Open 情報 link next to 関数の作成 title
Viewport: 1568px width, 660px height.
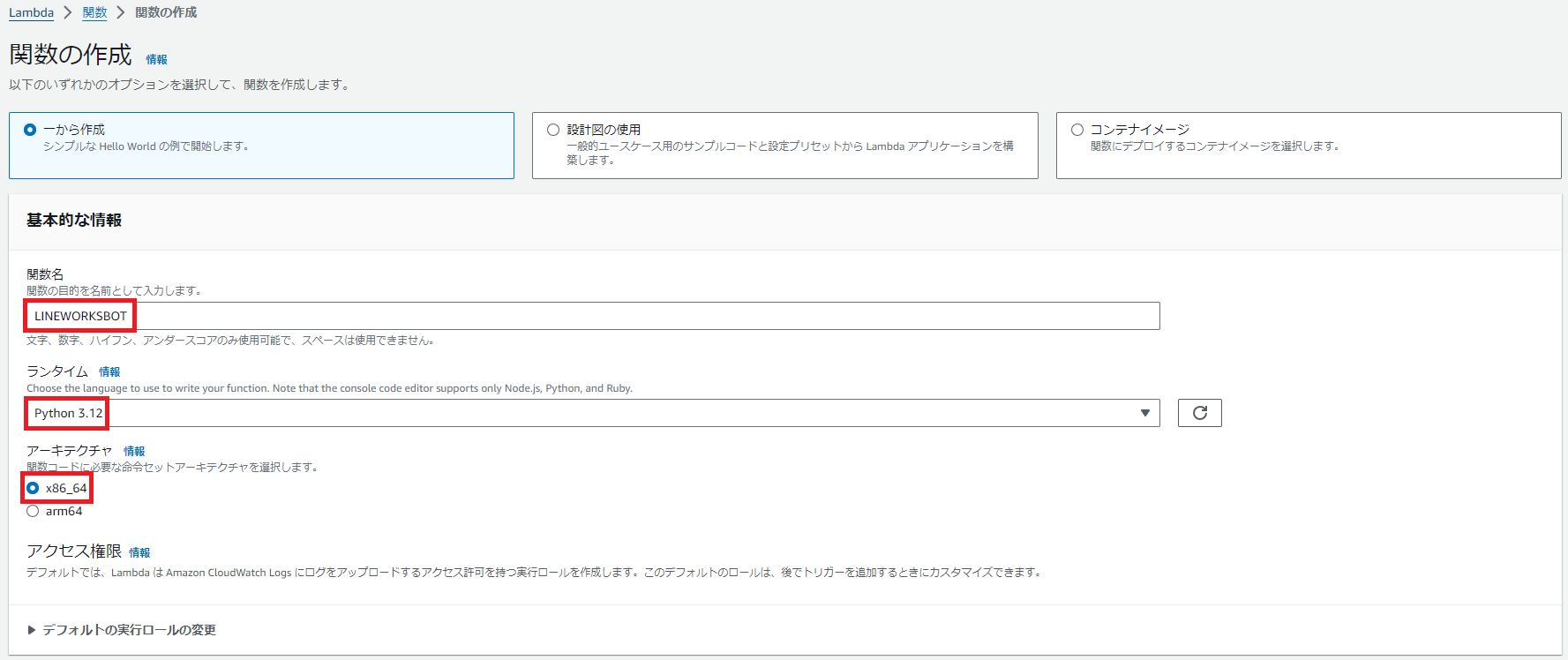click(x=156, y=59)
